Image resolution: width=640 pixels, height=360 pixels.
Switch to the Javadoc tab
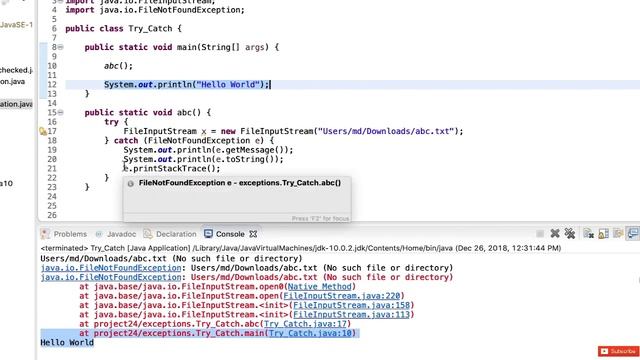point(116,234)
